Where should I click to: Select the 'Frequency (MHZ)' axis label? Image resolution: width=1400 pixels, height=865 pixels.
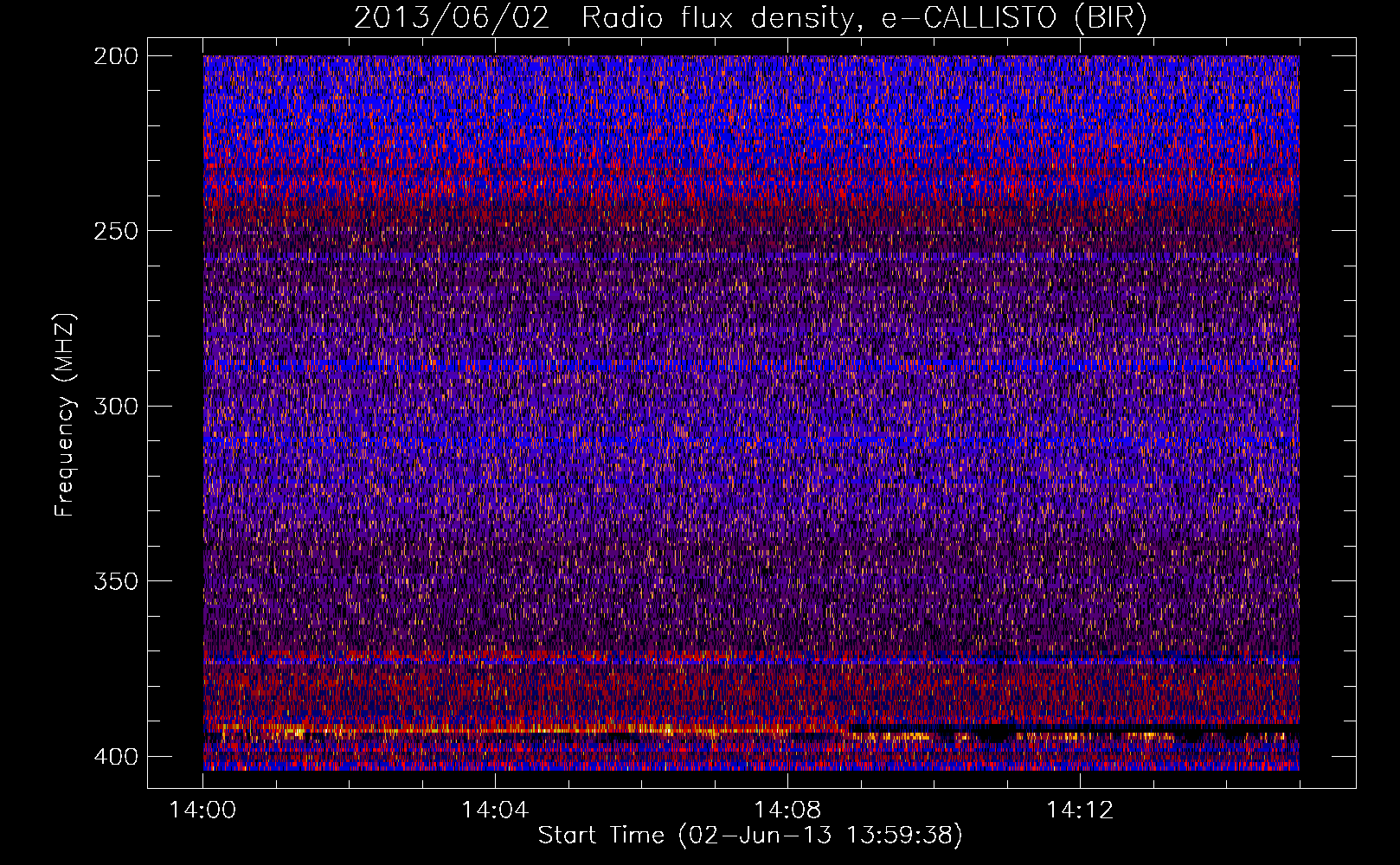click(65, 415)
